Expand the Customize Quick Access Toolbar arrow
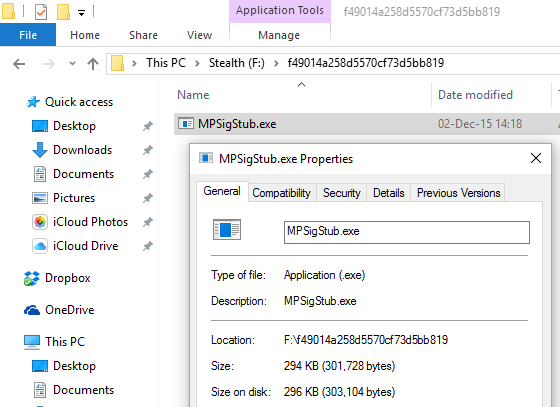 [x=81, y=13]
